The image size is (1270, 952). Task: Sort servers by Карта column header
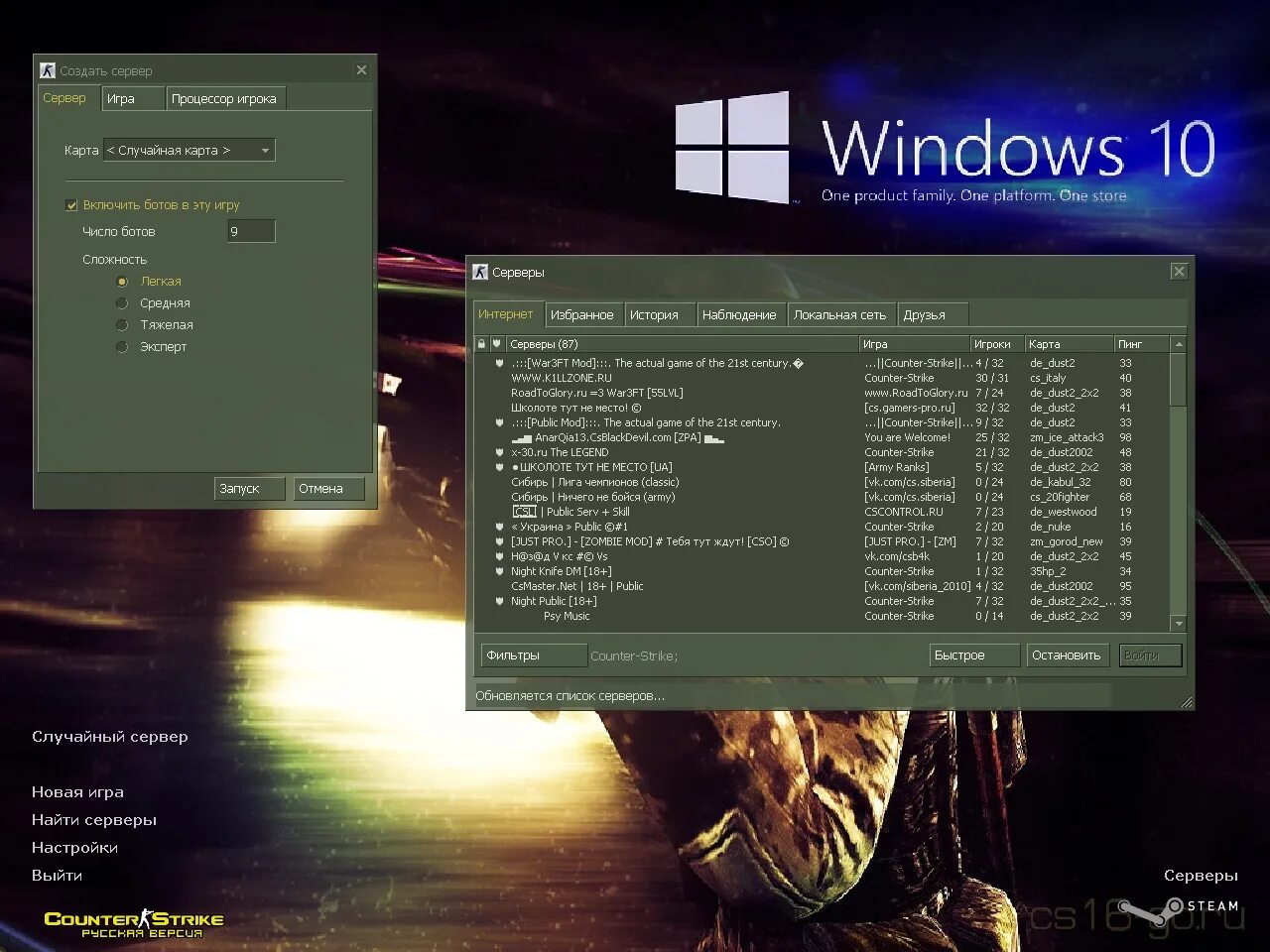pyautogui.click(x=1070, y=344)
